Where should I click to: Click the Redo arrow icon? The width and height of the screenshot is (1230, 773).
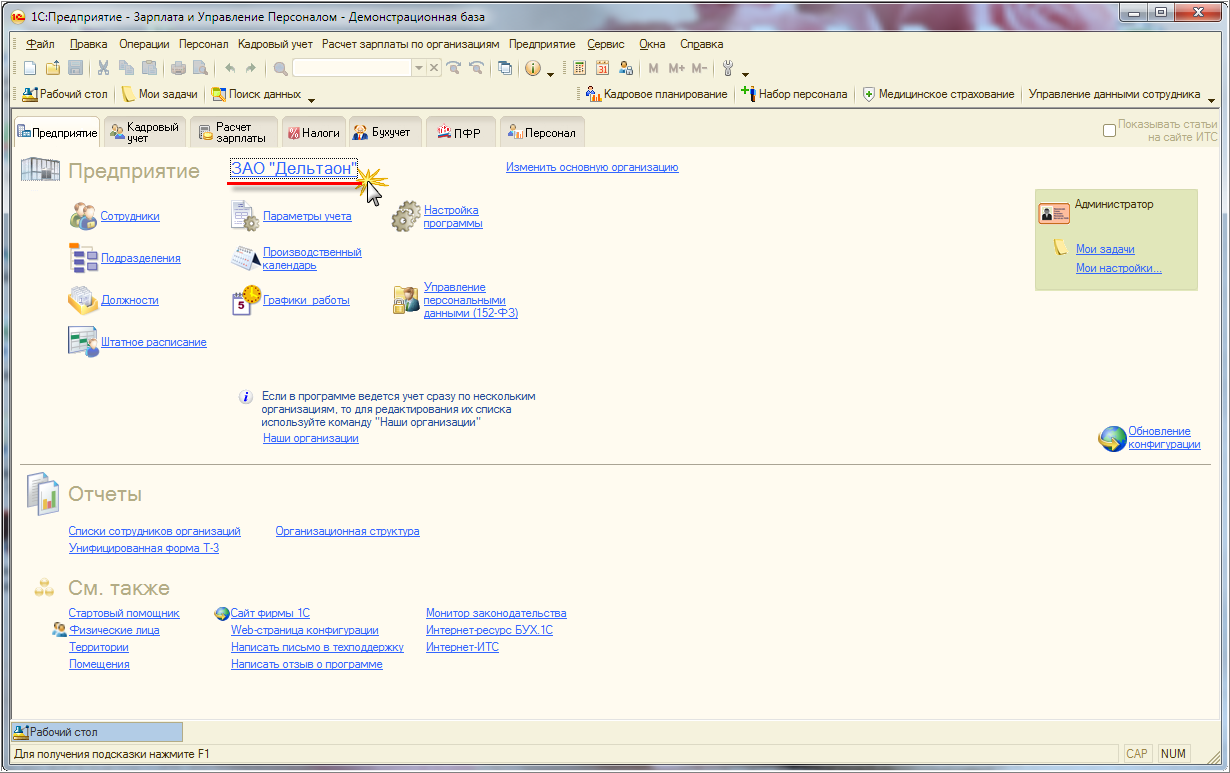(251, 68)
